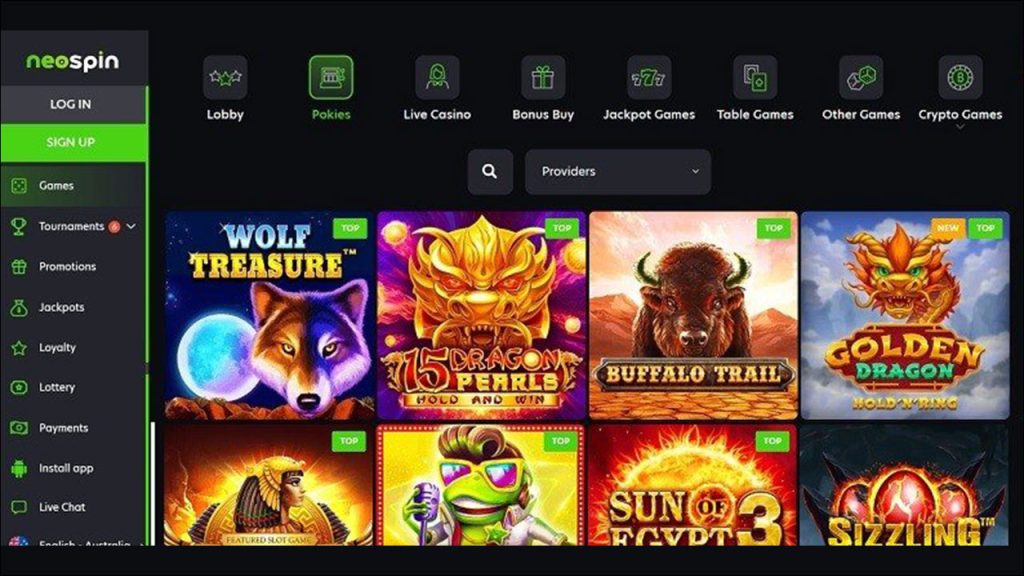1024x576 pixels.
Task: Click the Android Install app icon
Action: click(x=19, y=468)
